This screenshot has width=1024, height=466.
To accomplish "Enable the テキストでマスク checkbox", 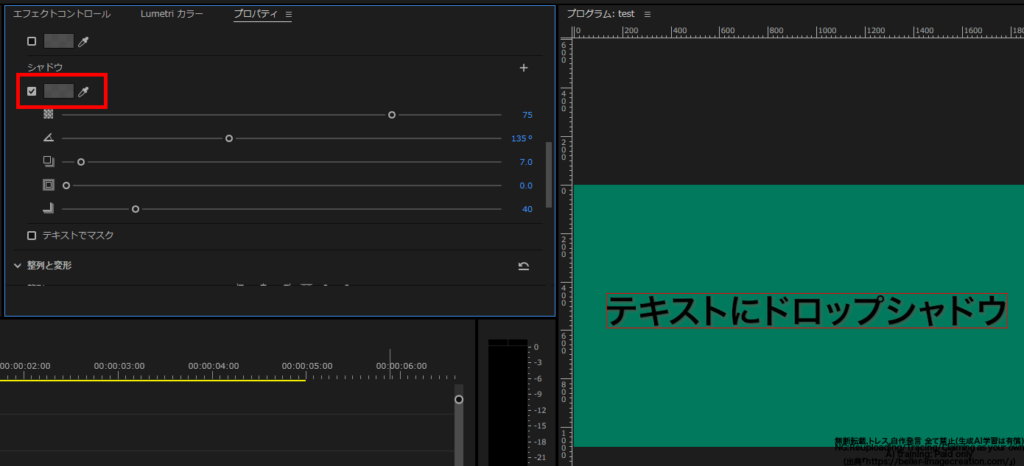I will [31, 236].
